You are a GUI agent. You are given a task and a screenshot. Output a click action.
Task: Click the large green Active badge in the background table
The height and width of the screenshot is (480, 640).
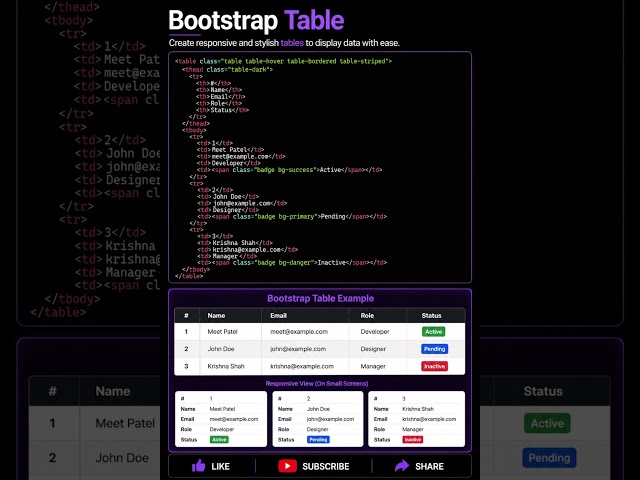[x=547, y=423]
